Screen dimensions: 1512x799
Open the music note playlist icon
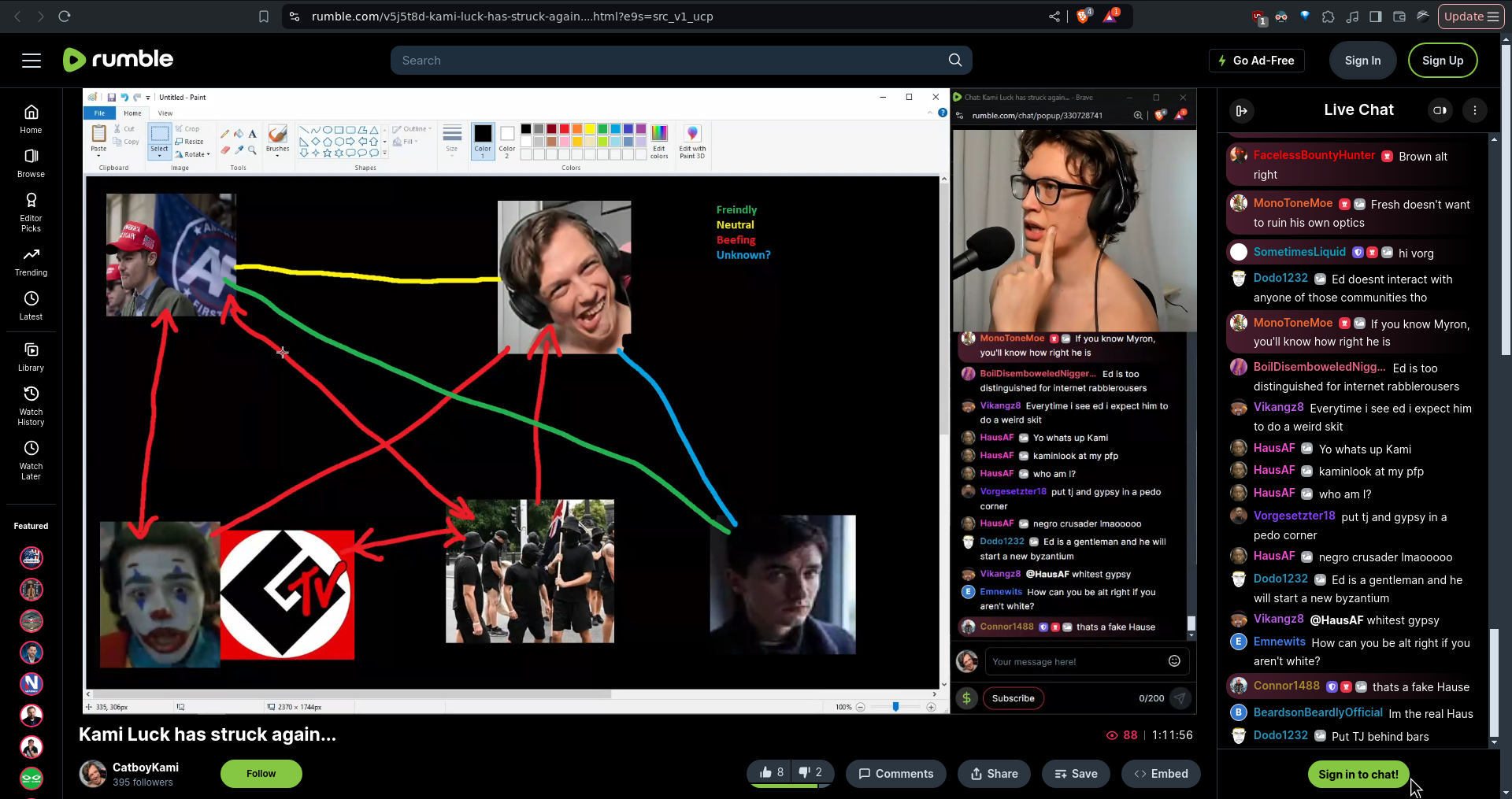1352,16
